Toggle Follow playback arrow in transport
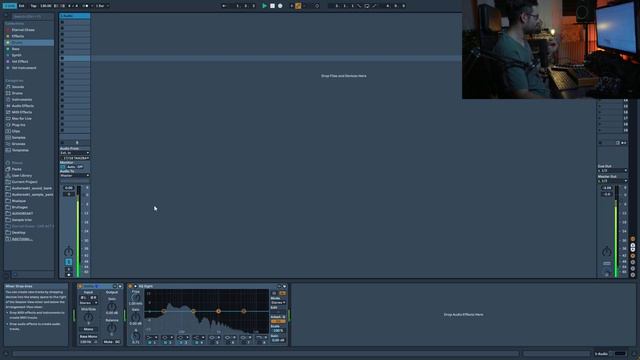The height and width of the screenshot is (360, 640). pyautogui.click(x=224, y=6)
